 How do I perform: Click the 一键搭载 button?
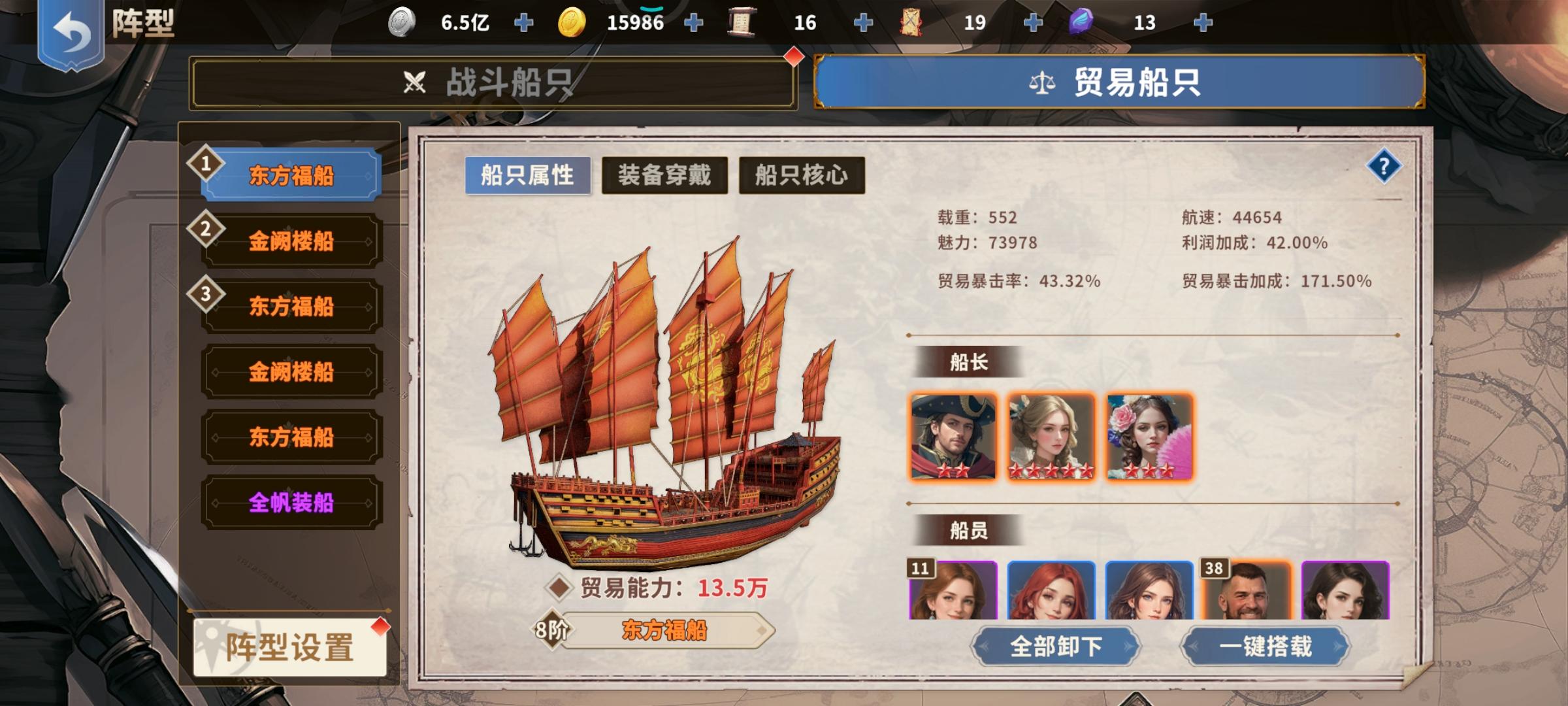click(x=1265, y=647)
